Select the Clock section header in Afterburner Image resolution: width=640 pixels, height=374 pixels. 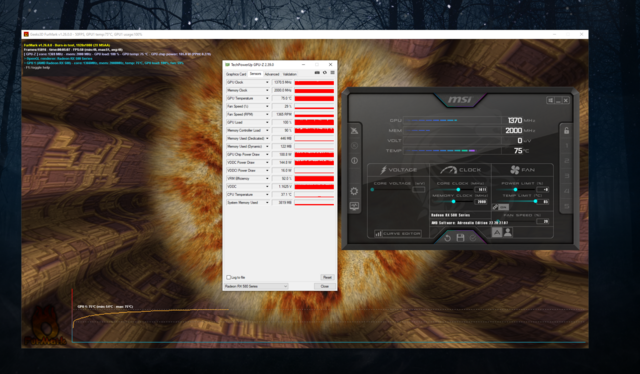click(x=460, y=170)
